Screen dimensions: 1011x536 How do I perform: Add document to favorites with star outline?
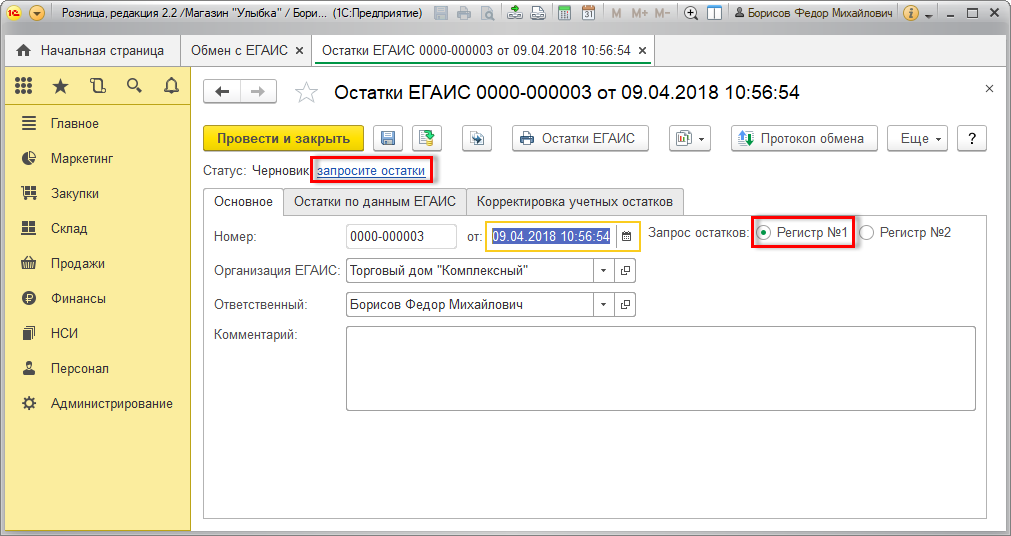point(306,92)
